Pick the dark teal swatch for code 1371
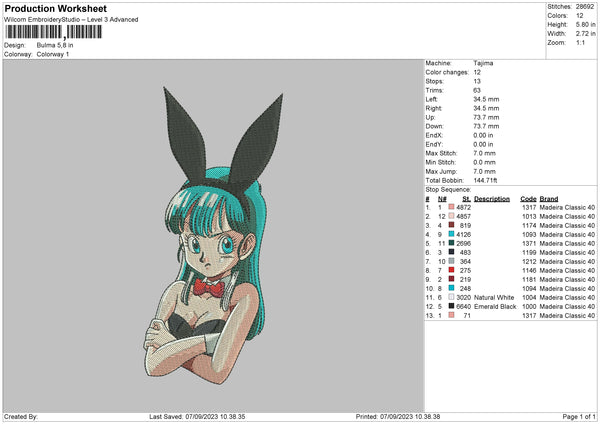Screen dimensions: 600x424 [451, 243]
